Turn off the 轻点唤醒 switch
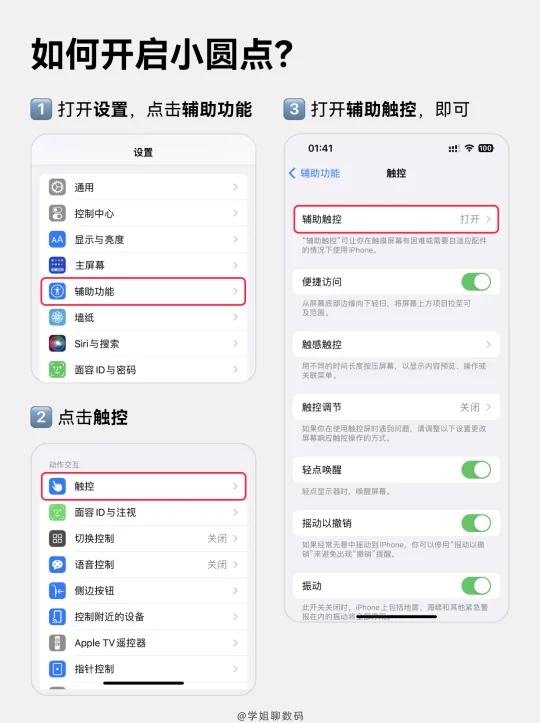The width and height of the screenshot is (540, 723). 476,470
